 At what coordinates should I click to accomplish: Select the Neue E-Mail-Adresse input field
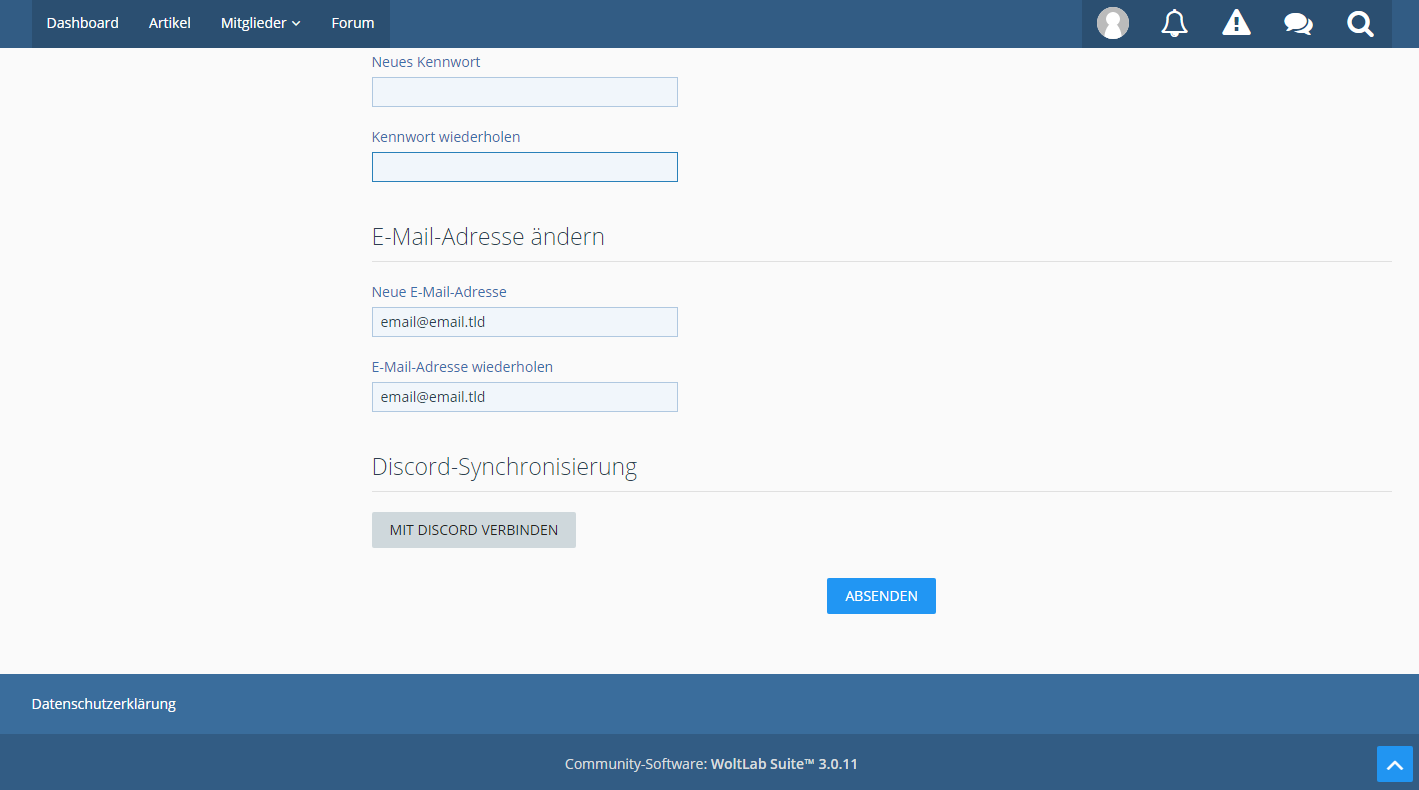[x=524, y=322]
